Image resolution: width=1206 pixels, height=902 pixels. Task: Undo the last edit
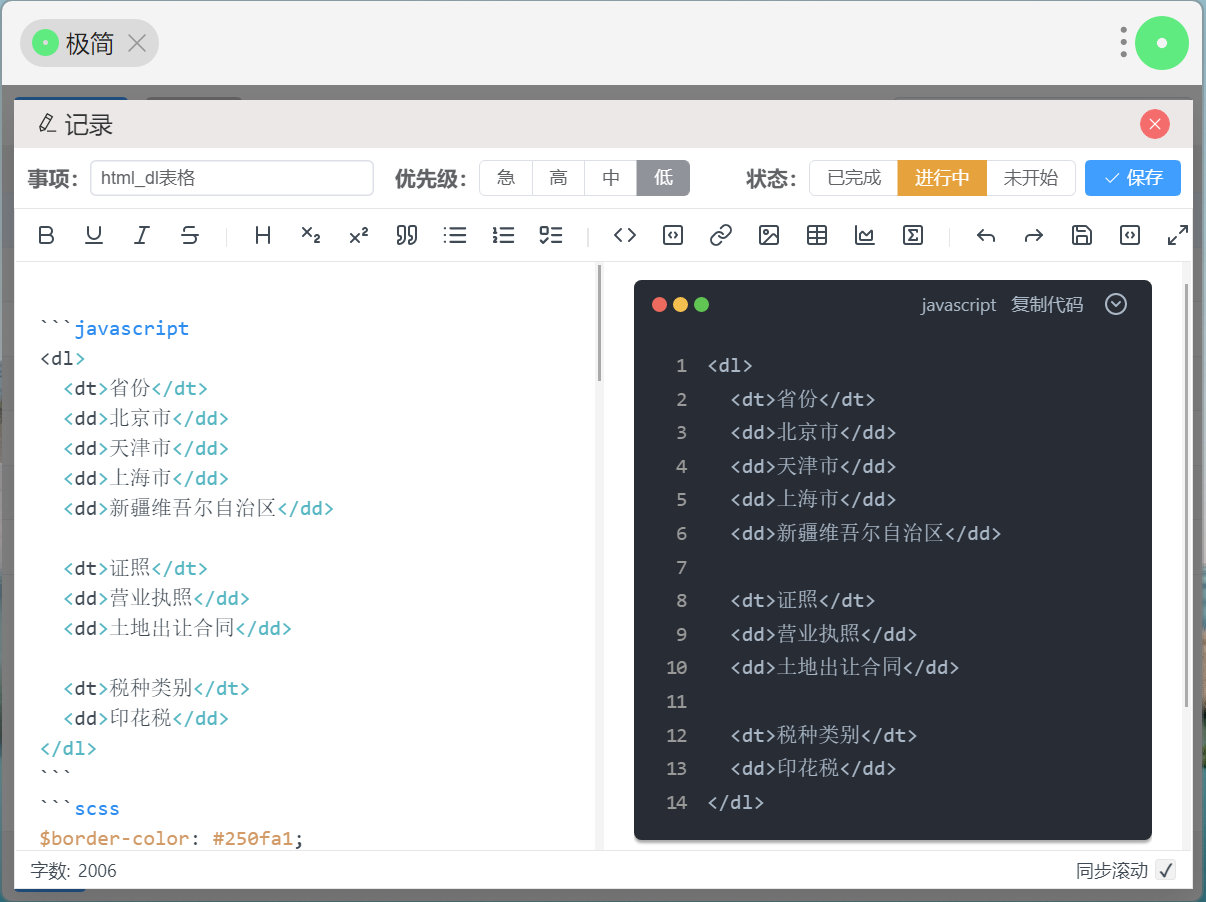click(x=986, y=235)
